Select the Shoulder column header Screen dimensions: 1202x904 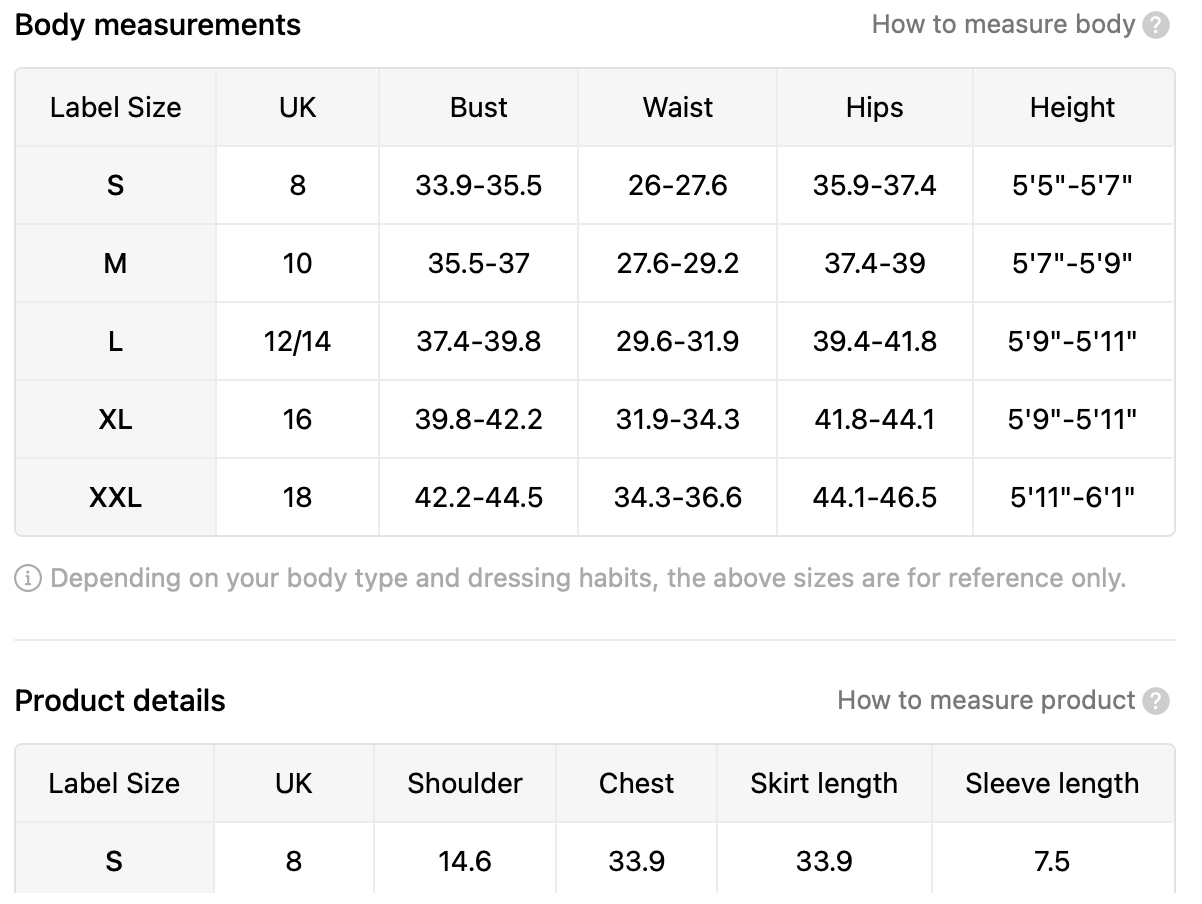(465, 784)
